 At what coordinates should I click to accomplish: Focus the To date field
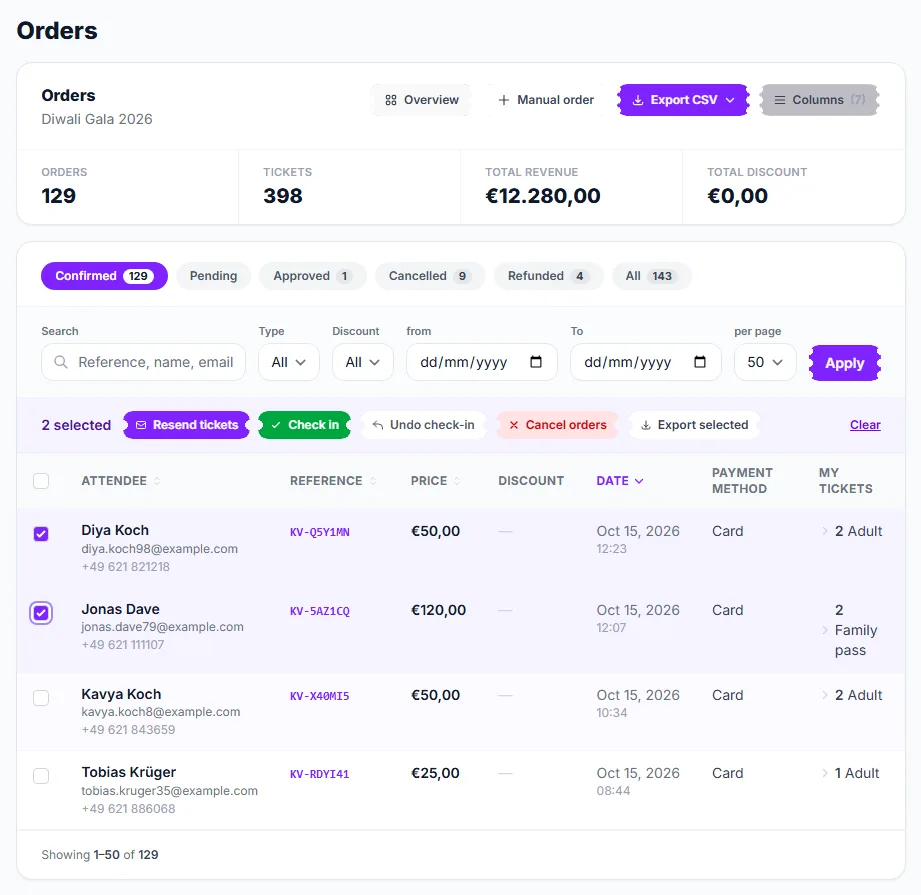pyautogui.click(x=646, y=362)
